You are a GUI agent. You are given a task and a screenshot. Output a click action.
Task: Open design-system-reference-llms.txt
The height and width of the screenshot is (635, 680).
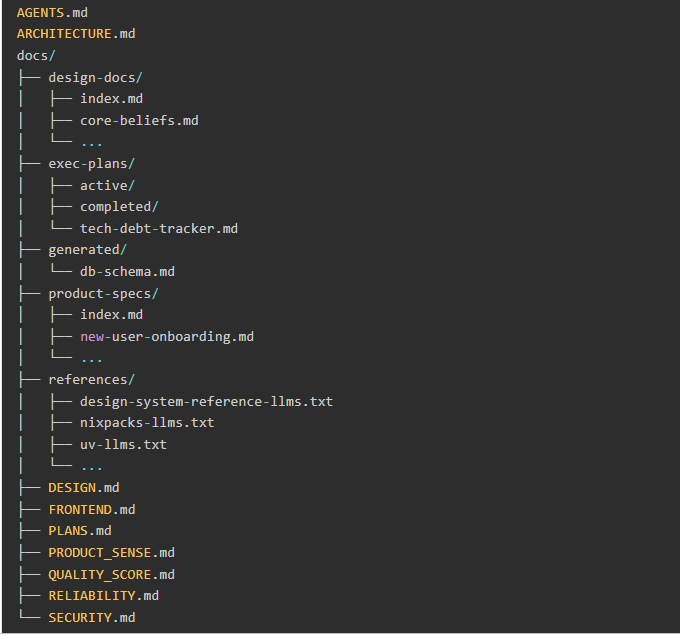(x=206, y=401)
